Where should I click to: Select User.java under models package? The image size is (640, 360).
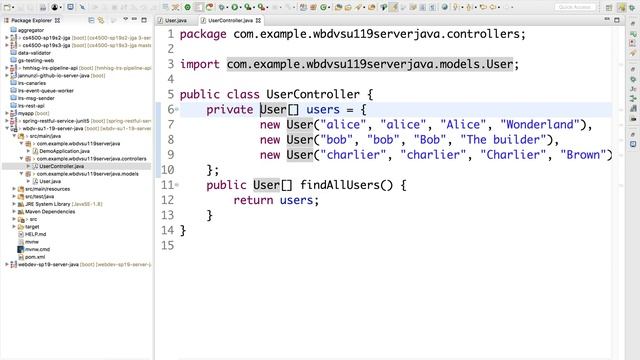(x=50, y=181)
